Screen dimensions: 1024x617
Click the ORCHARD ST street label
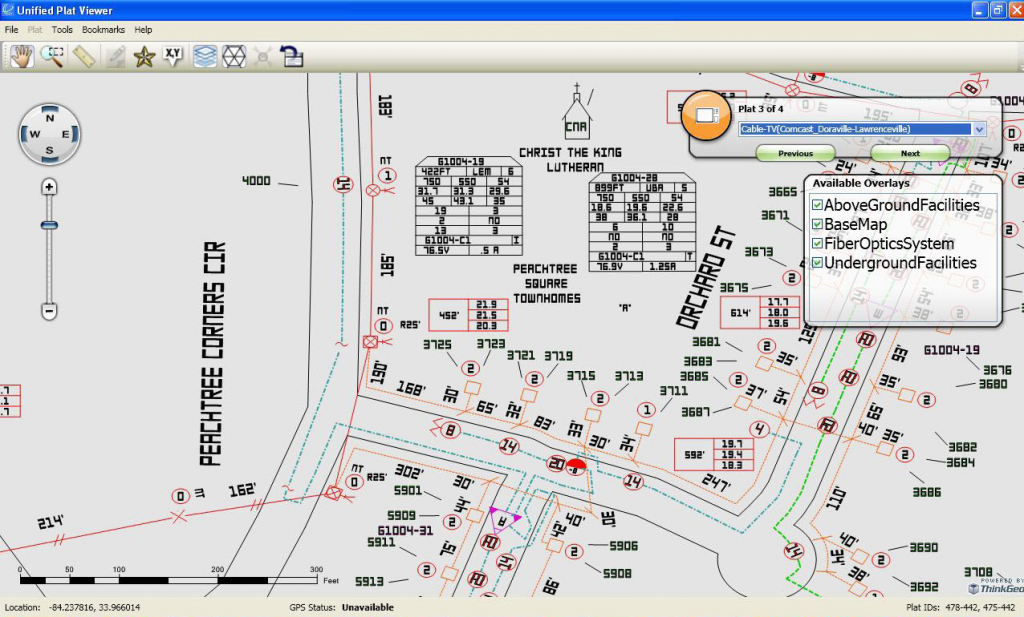coord(705,277)
